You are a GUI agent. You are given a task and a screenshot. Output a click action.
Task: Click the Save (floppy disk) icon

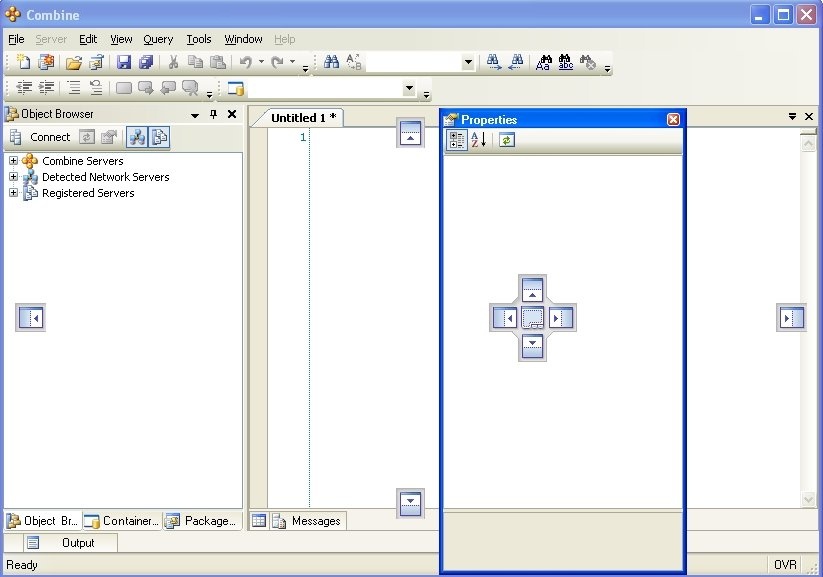(x=124, y=62)
